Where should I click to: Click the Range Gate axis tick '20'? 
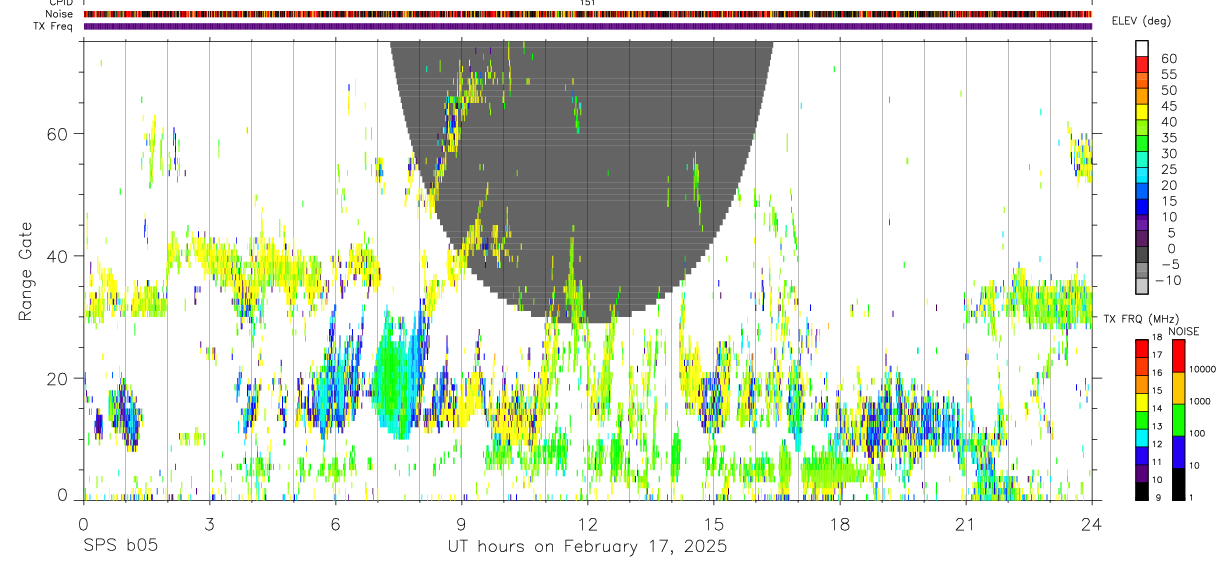pos(56,378)
